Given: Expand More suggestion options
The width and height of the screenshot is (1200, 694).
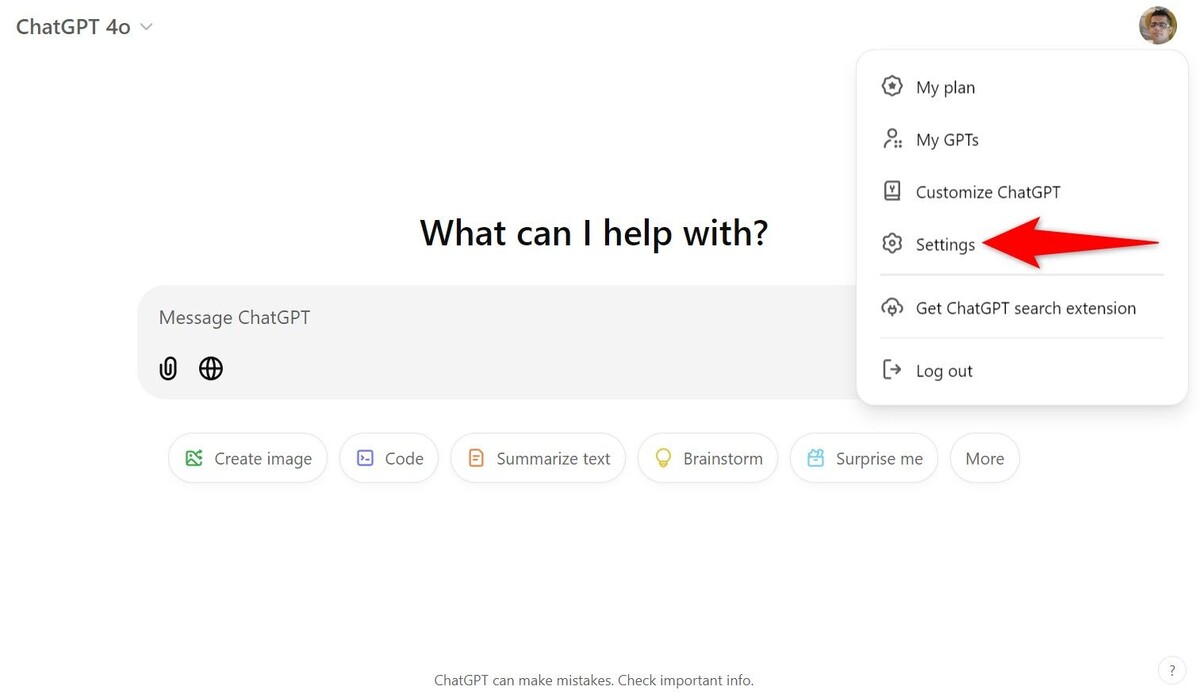Looking at the screenshot, I should click(984, 459).
